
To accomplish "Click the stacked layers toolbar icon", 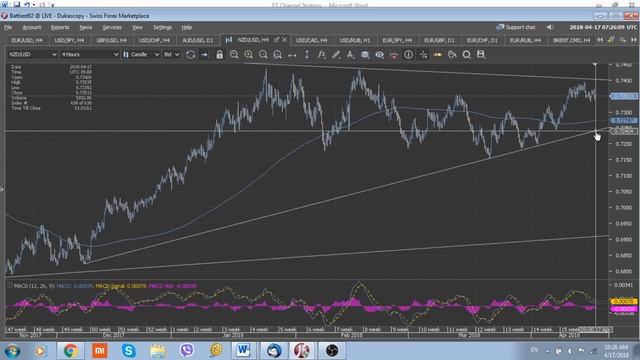I will 365,54.
